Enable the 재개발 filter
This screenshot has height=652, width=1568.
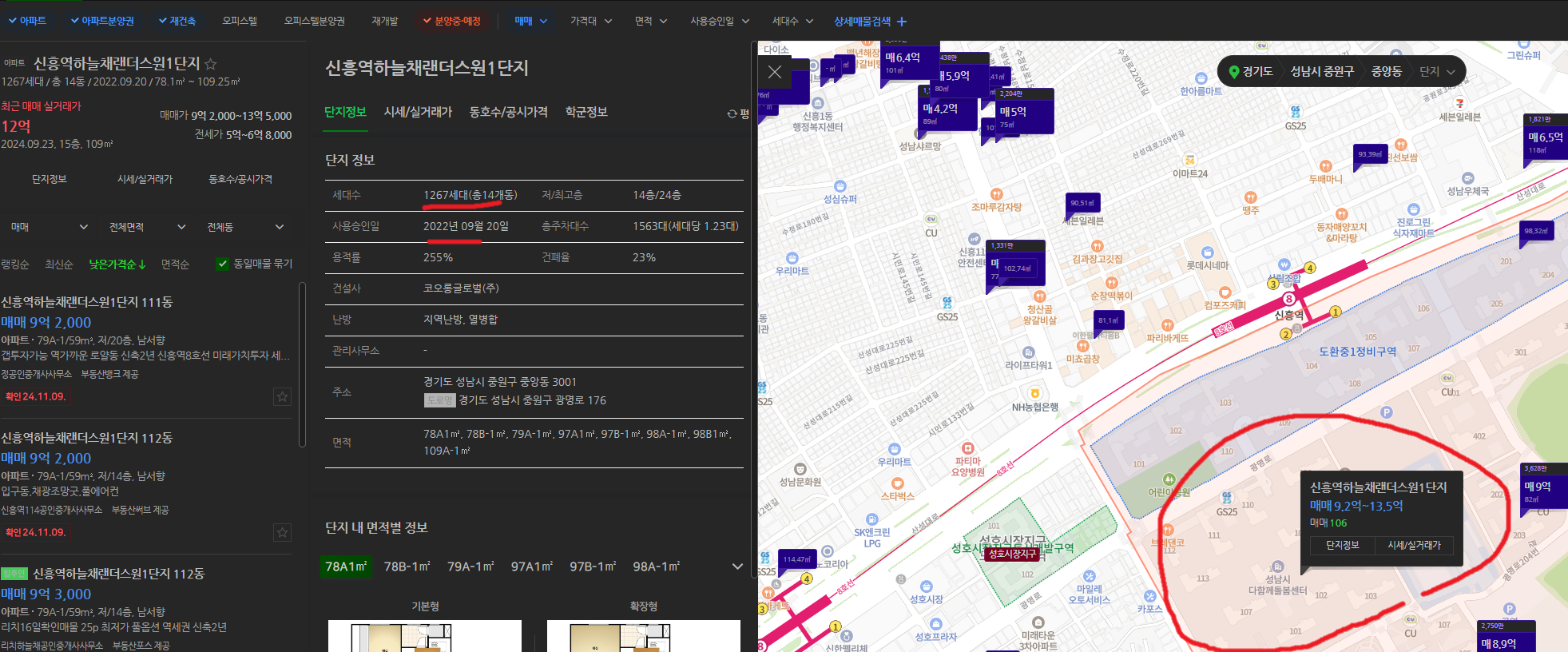(x=385, y=21)
